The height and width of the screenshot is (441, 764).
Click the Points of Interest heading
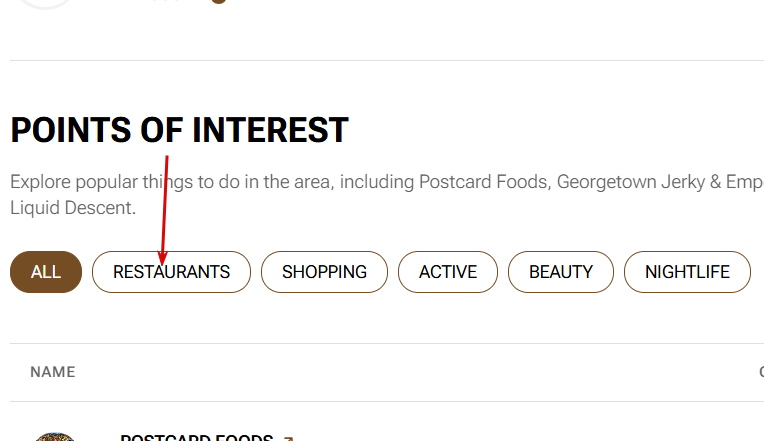click(x=180, y=130)
